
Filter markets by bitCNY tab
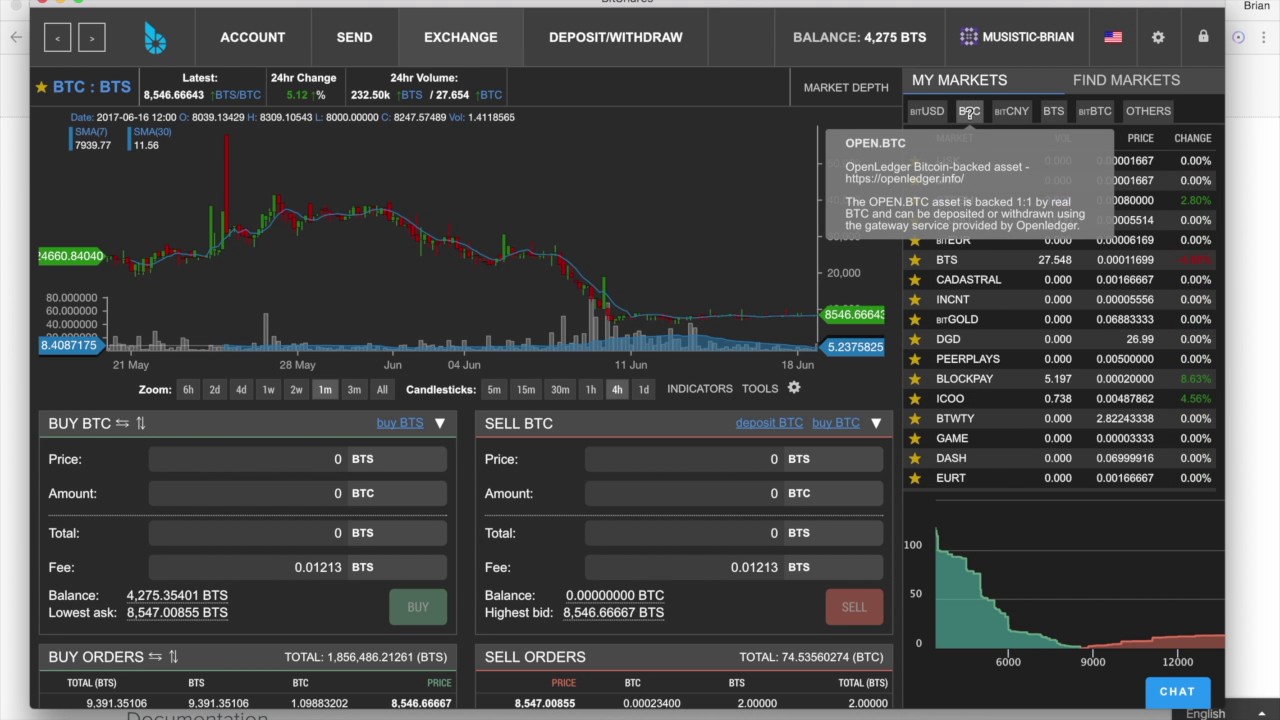1011,111
